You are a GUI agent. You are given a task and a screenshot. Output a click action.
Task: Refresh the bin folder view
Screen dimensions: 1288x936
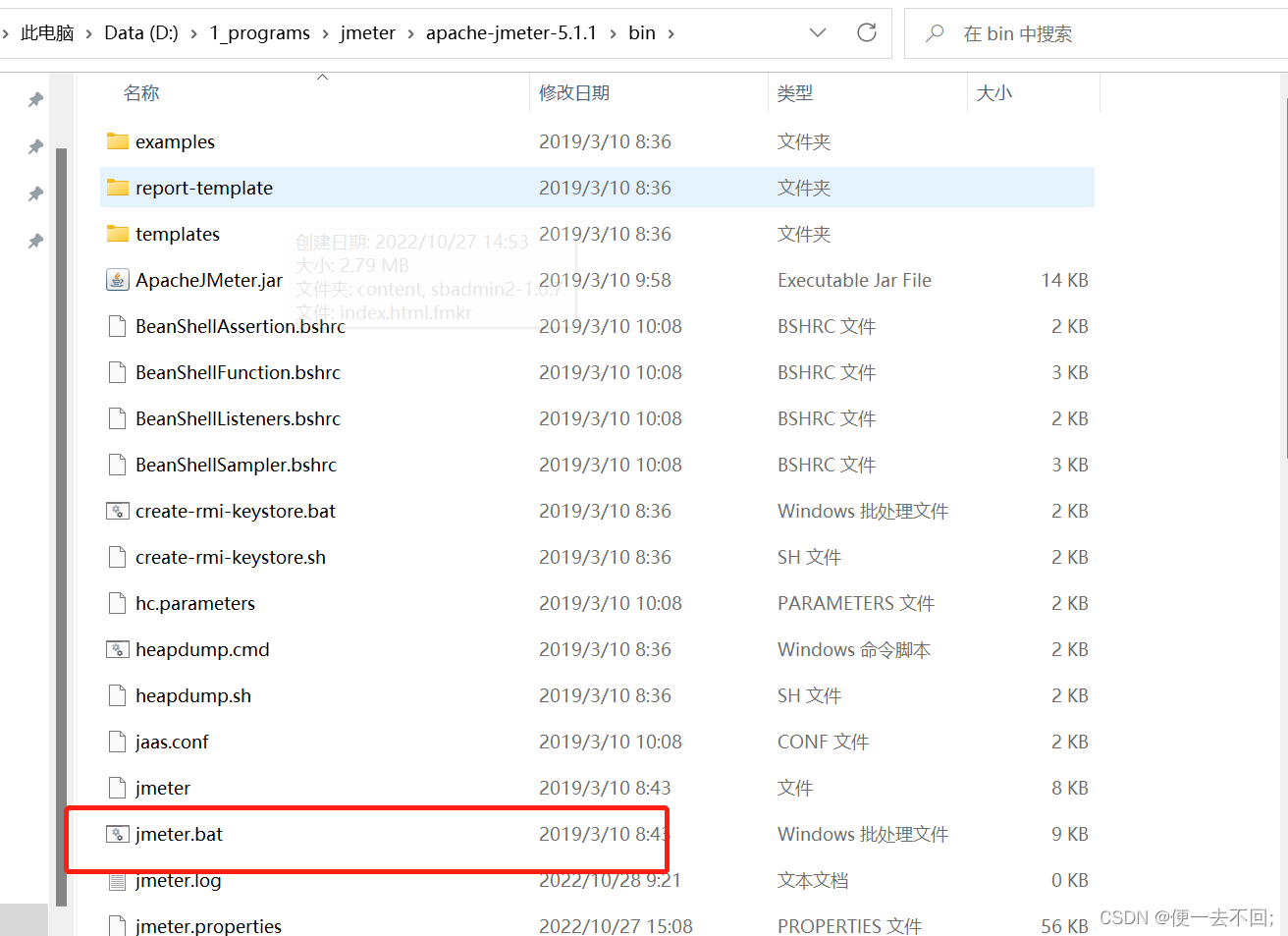[867, 32]
